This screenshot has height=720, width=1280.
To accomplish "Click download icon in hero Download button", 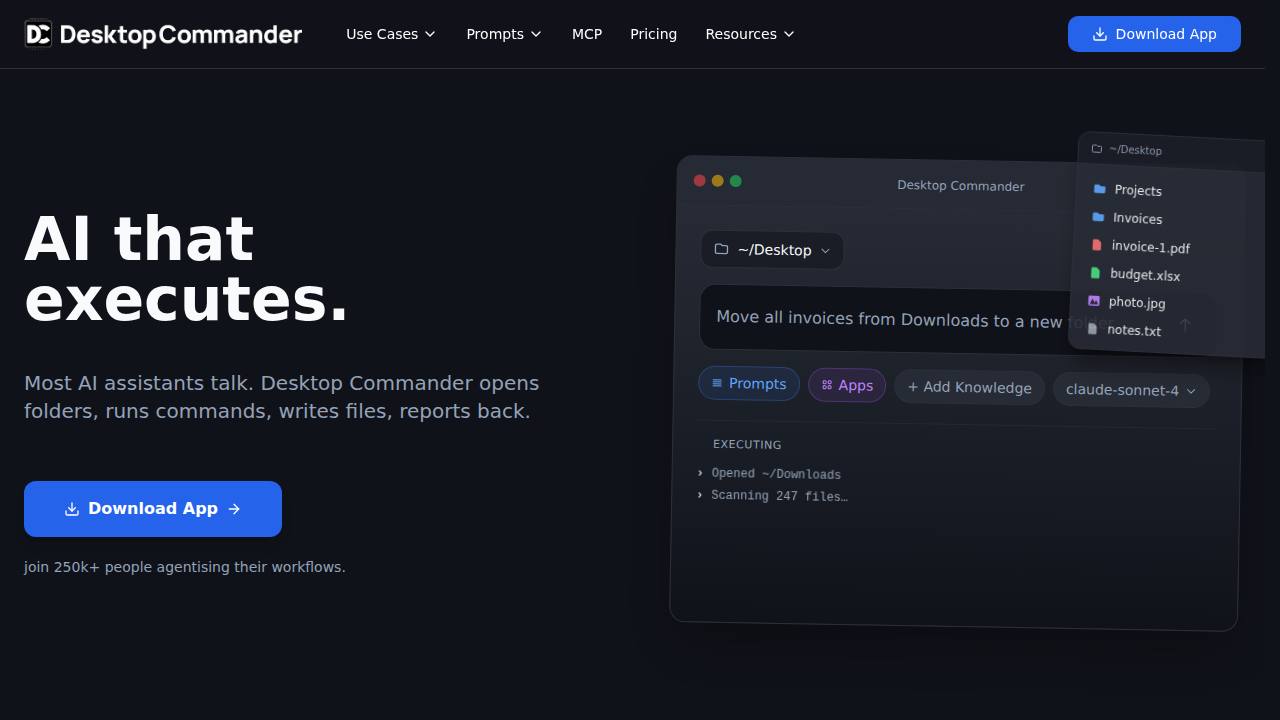I will pos(72,509).
